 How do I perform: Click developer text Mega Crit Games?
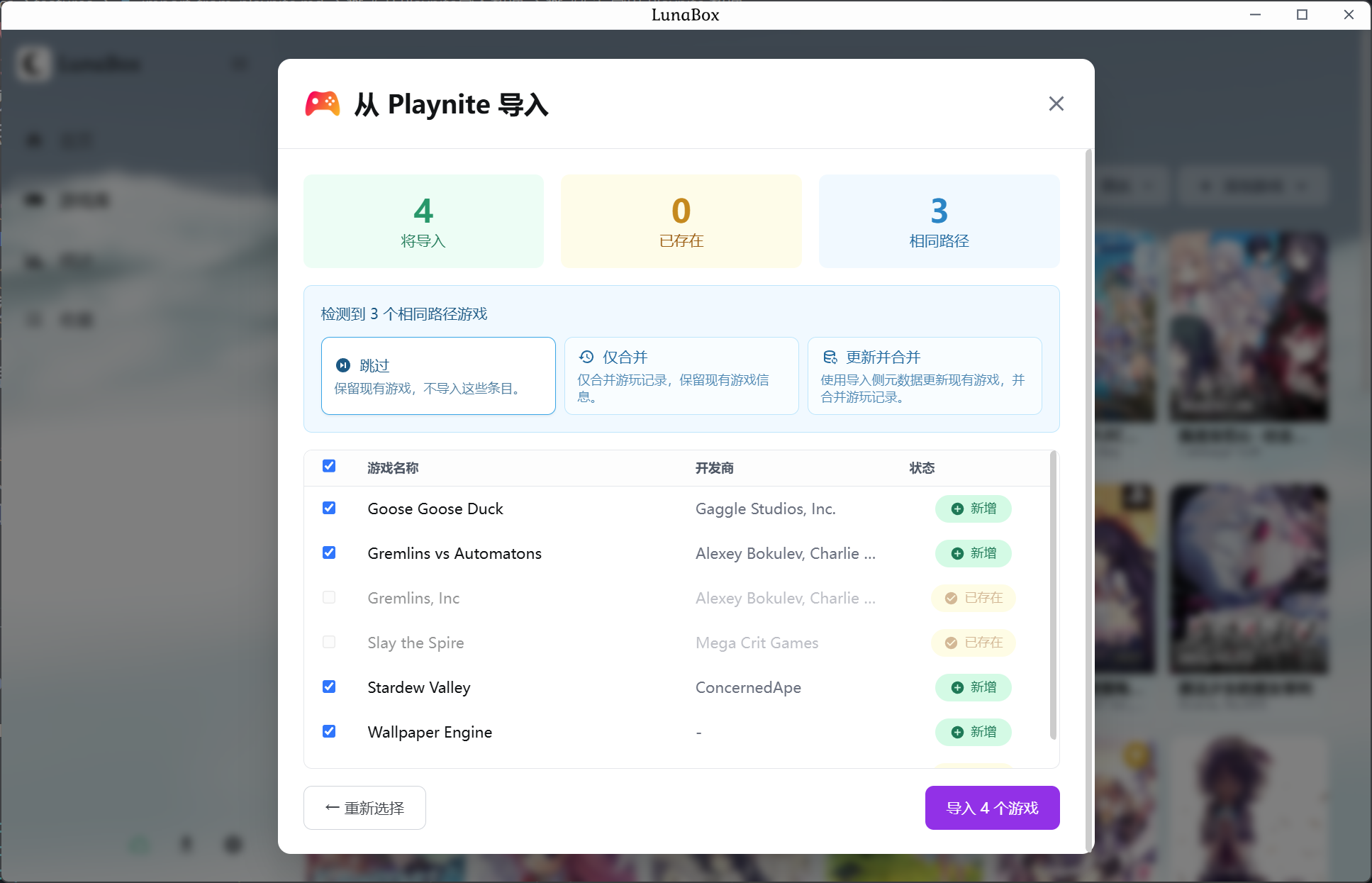(757, 643)
